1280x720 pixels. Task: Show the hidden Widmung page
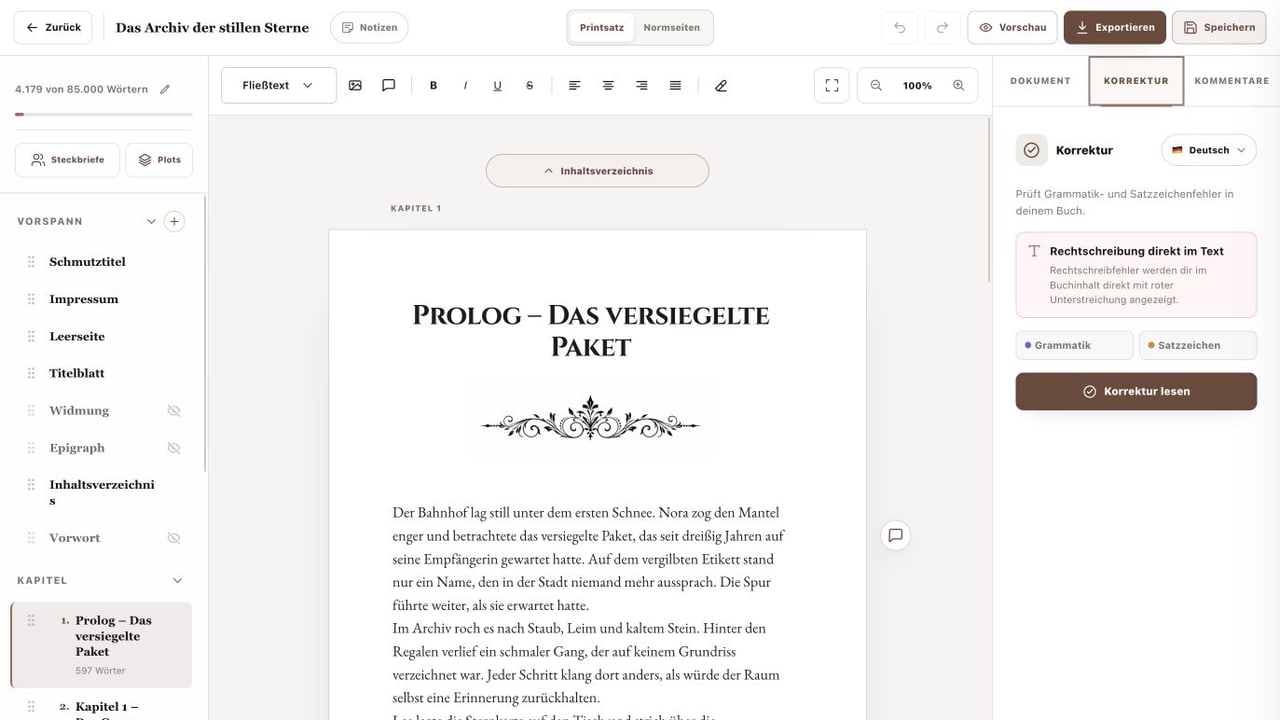(x=173, y=411)
